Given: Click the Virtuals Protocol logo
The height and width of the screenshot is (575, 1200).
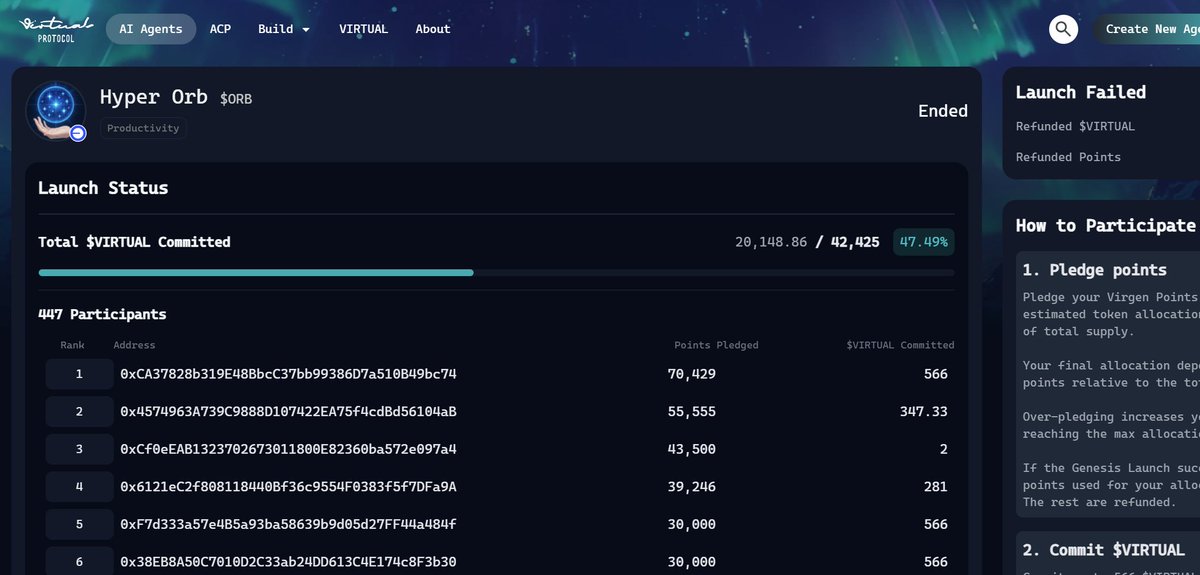Looking at the screenshot, I should point(57,27).
